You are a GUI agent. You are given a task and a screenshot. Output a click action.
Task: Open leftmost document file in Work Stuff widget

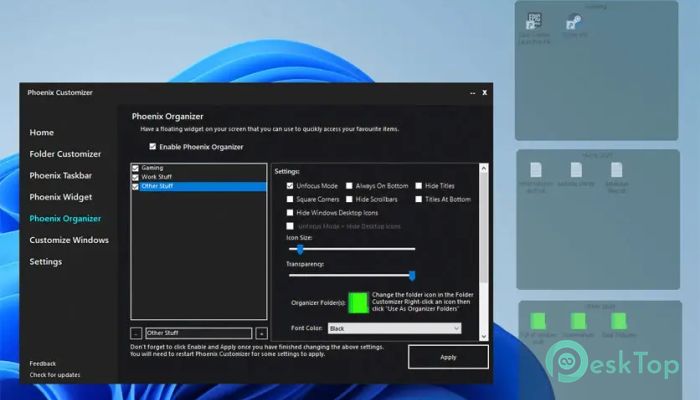(536, 170)
